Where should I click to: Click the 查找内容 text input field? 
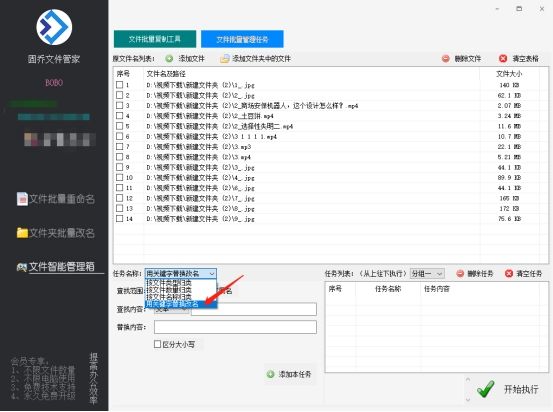click(x=254, y=309)
